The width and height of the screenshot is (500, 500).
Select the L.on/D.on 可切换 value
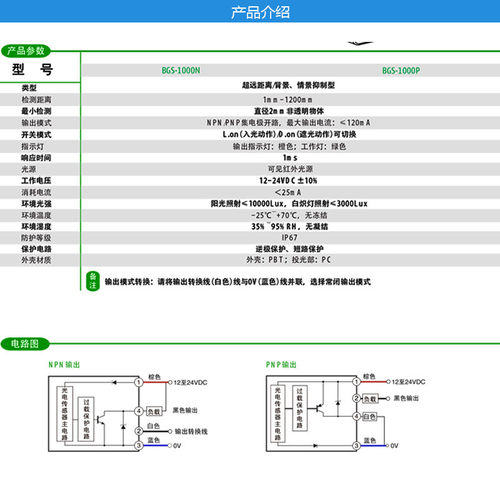tap(289, 134)
